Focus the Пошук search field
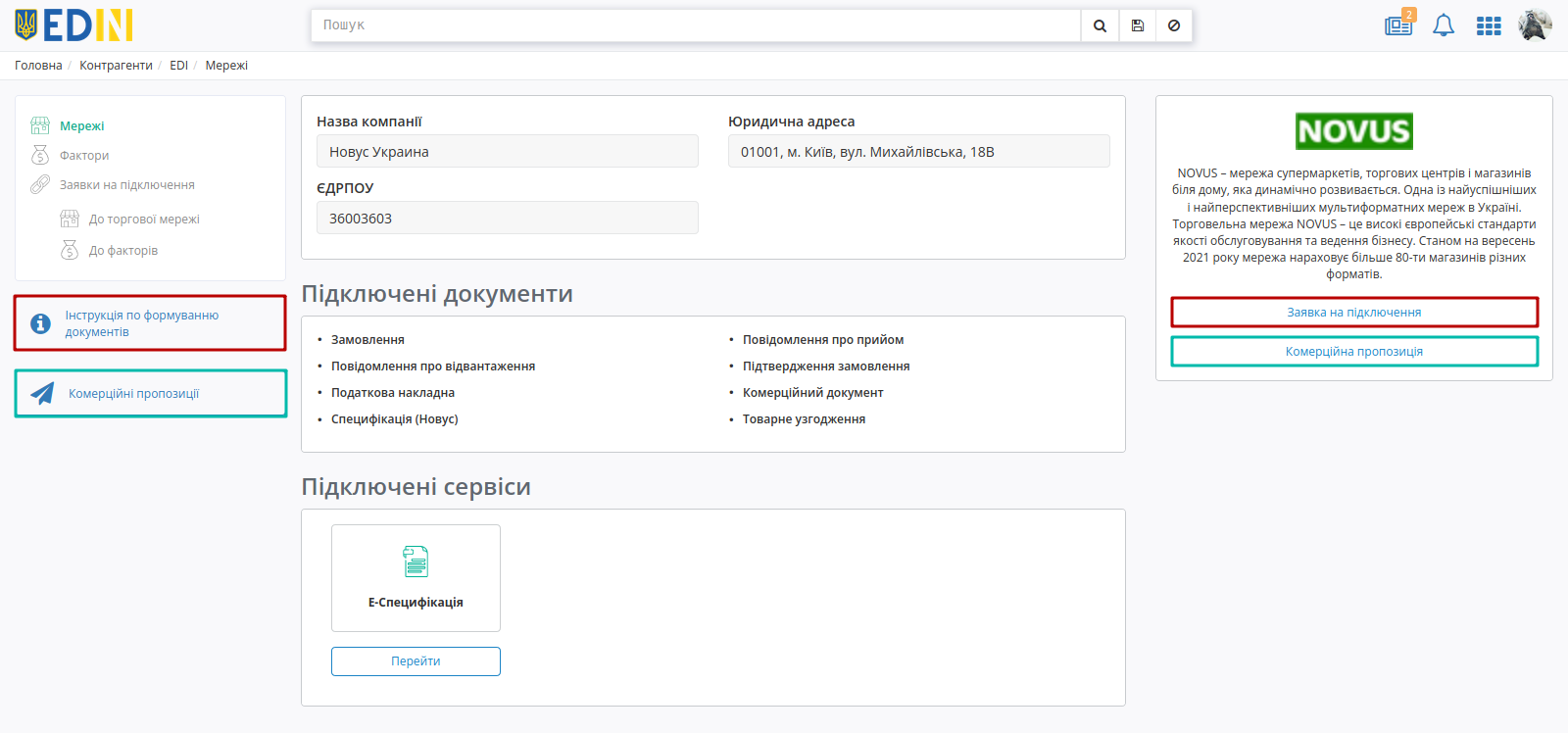Screen dimensions: 1568x733 click(696, 25)
